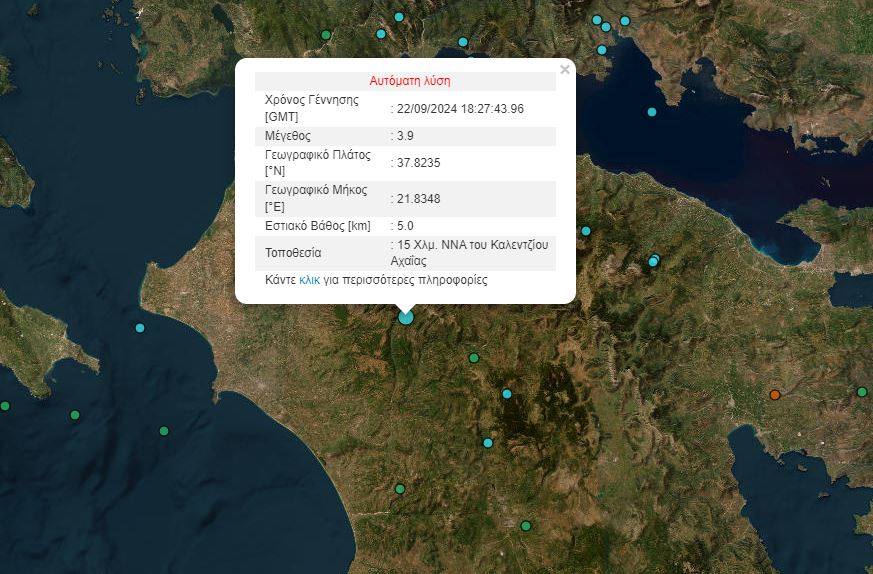
Task: Select cyan marker just right of popup's depth row
Action: click(586, 231)
